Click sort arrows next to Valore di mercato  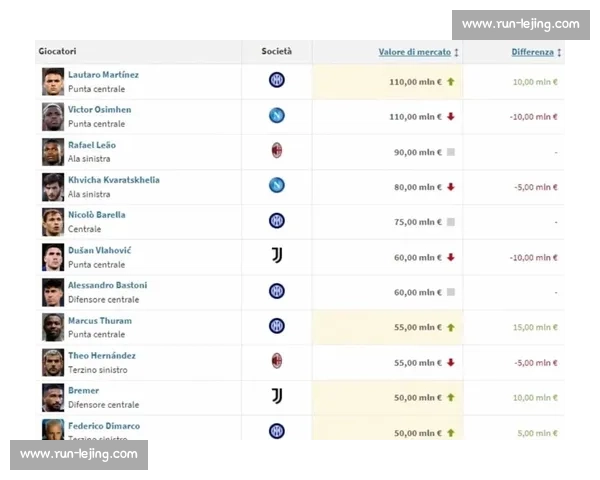[456, 52]
